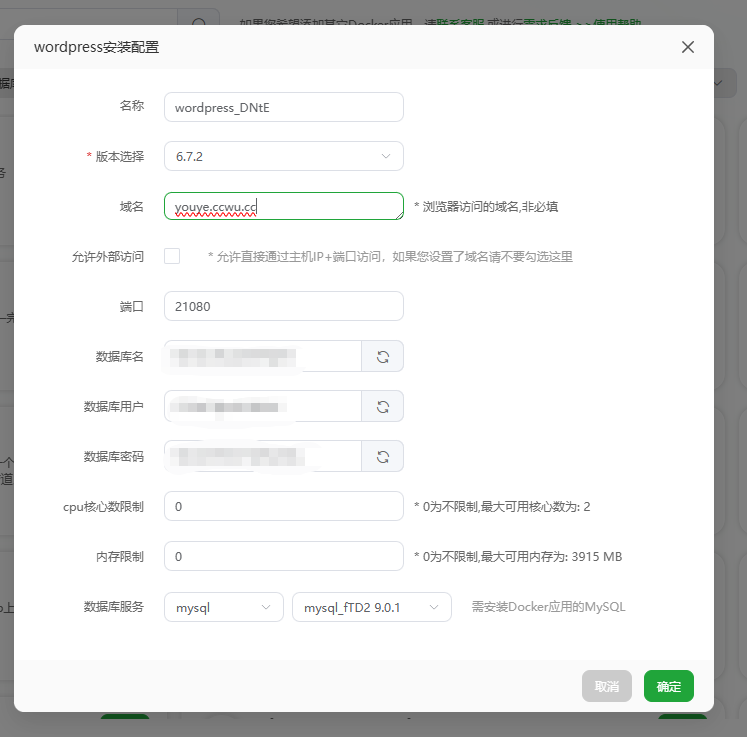The image size is (747, 737).
Task: Click refresh icon beside 数据库名 field
Action: click(382, 356)
